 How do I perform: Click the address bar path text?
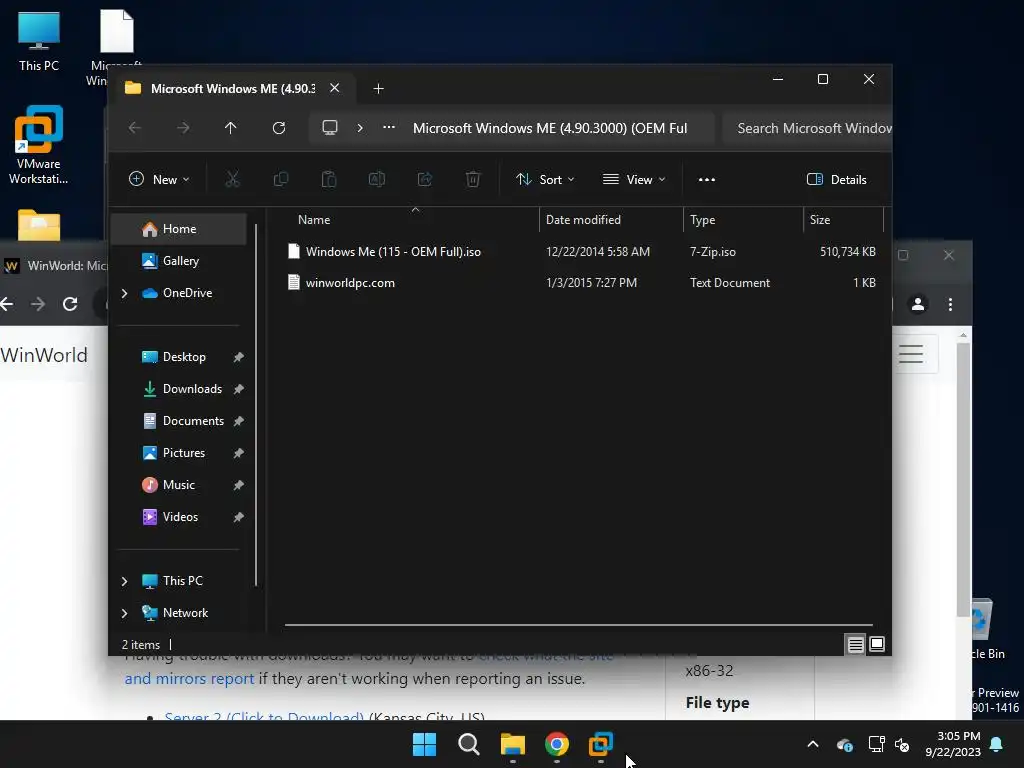pyautogui.click(x=550, y=128)
